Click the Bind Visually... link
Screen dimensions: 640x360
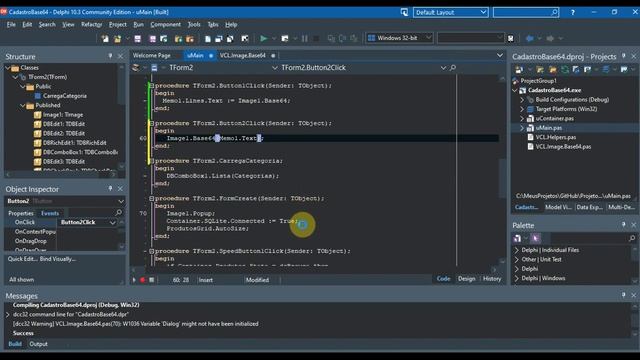pos(58,259)
